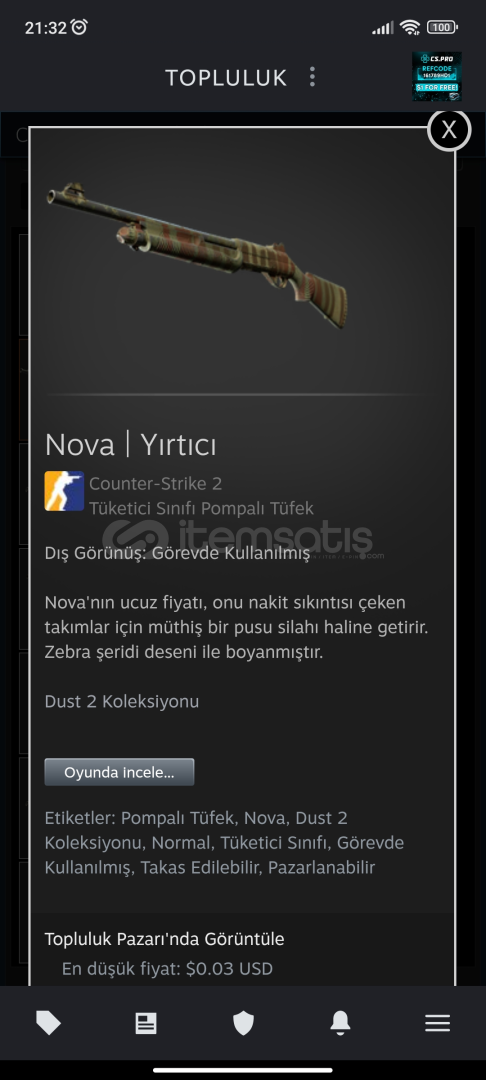
Task: Tap the Wi-Fi status icon
Action: (x=410, y=28)
